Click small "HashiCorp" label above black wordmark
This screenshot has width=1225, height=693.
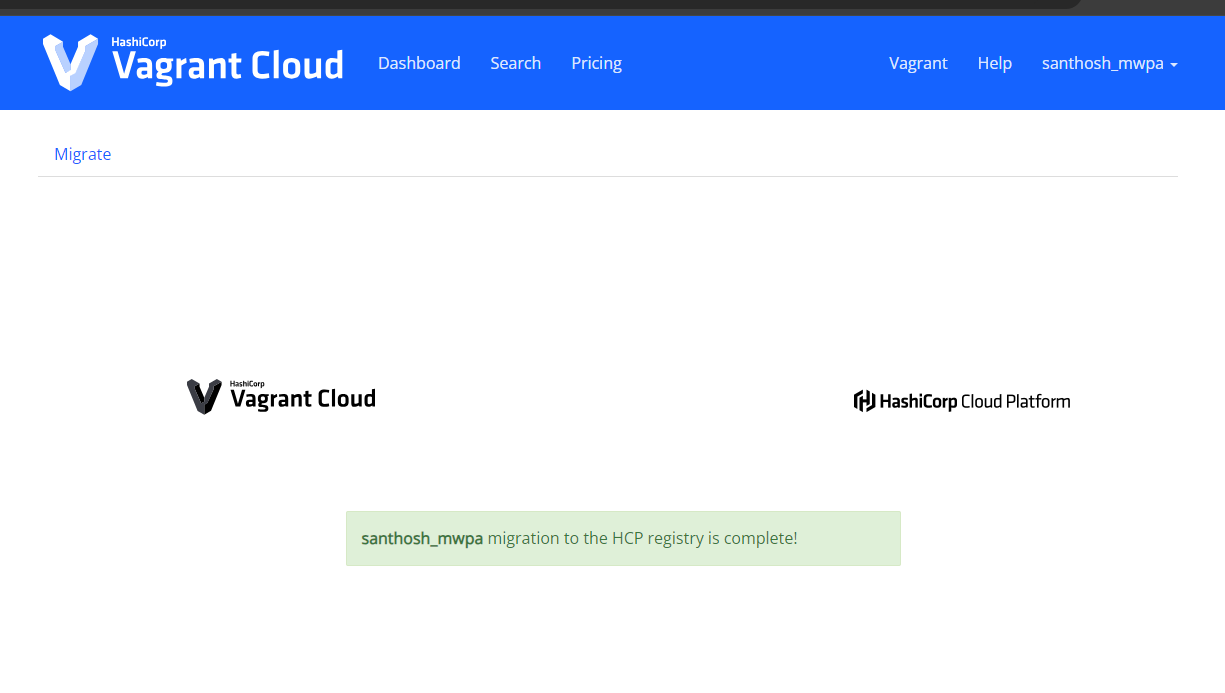pos(247,383)
